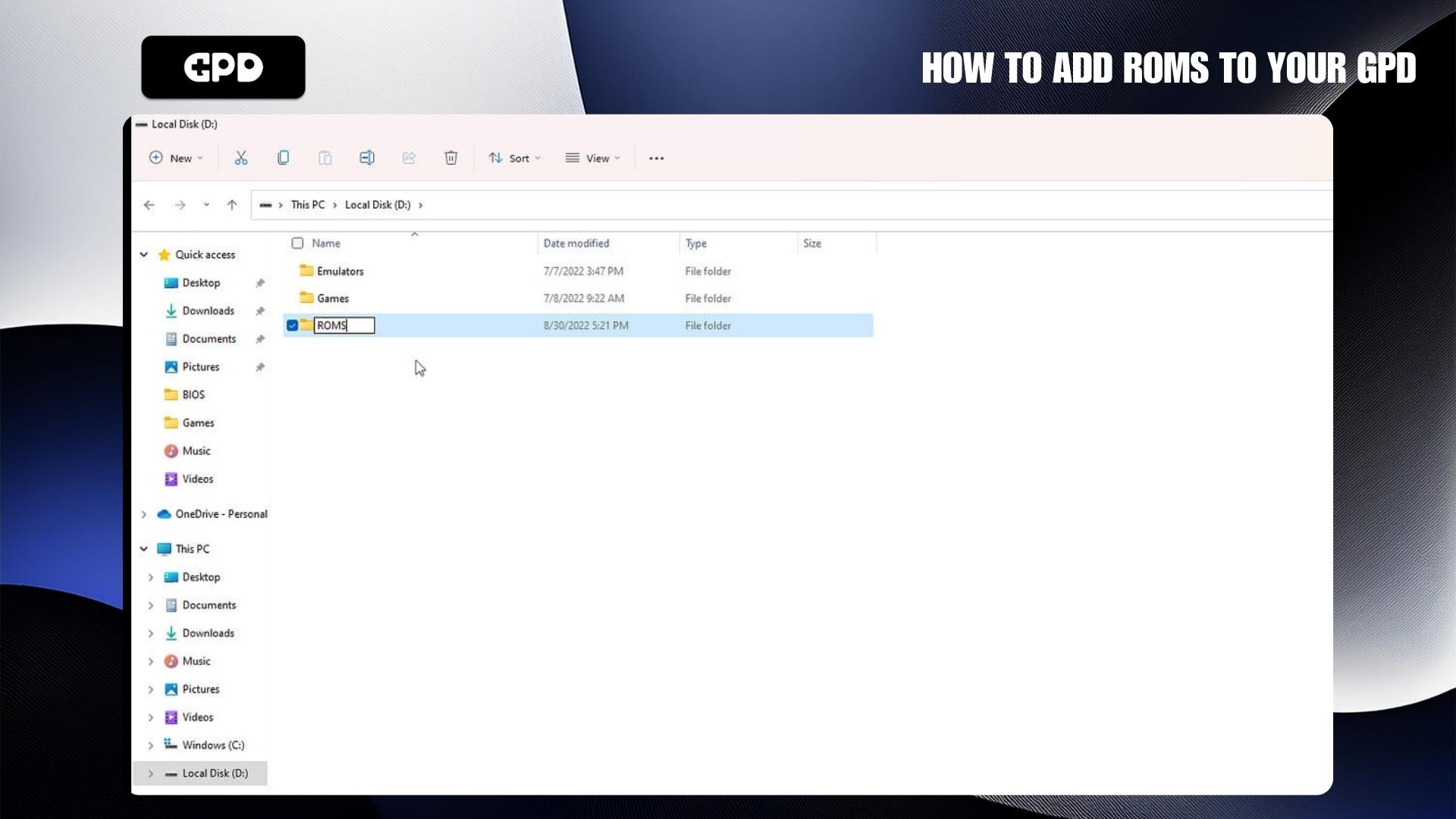Click the Cut scissors icon
This screenshot has width=1456, height=819.
click(241, 158)
